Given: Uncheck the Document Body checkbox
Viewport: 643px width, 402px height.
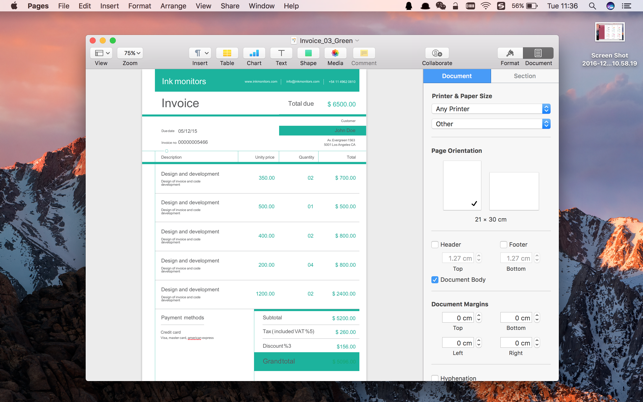Looking at the screenshot, I should [435, 280].
